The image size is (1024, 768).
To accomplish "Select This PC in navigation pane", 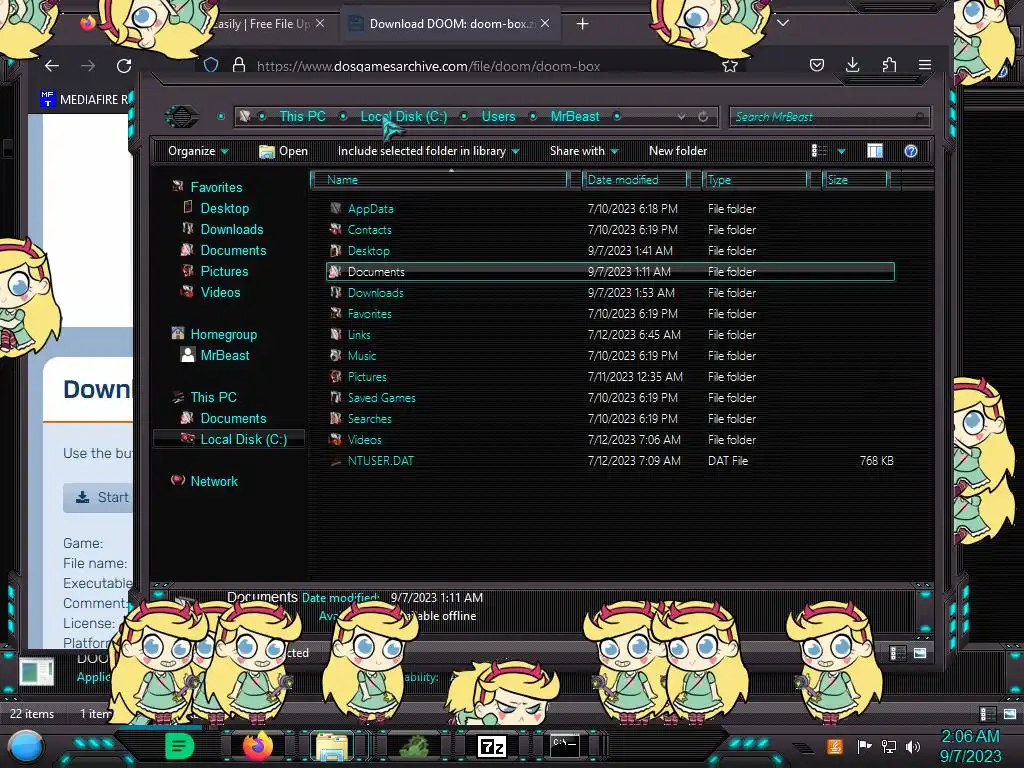I will coord(213,397).
